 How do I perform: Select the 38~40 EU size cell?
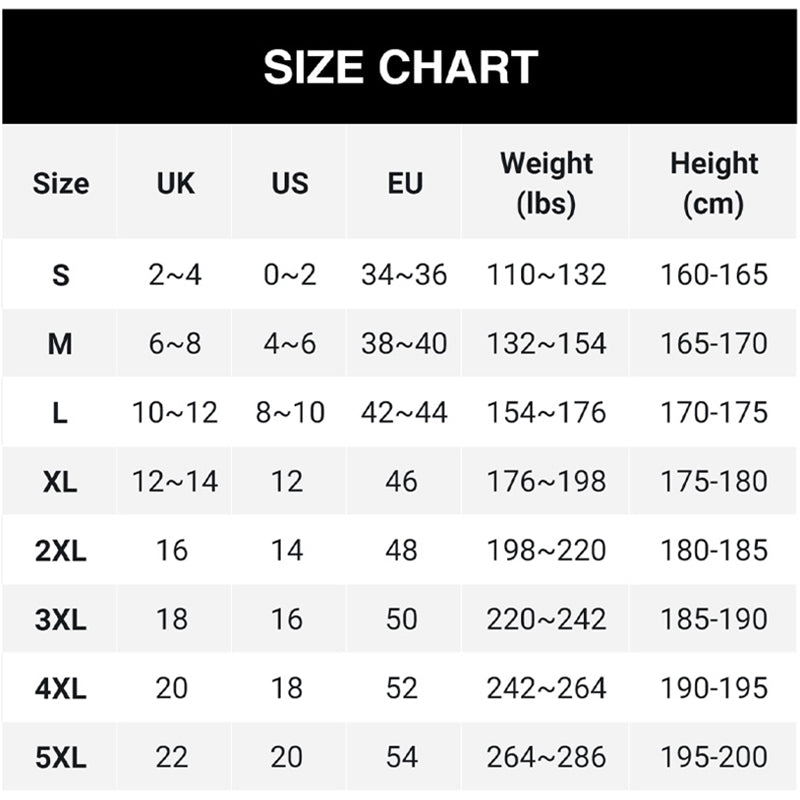[404, 344]
